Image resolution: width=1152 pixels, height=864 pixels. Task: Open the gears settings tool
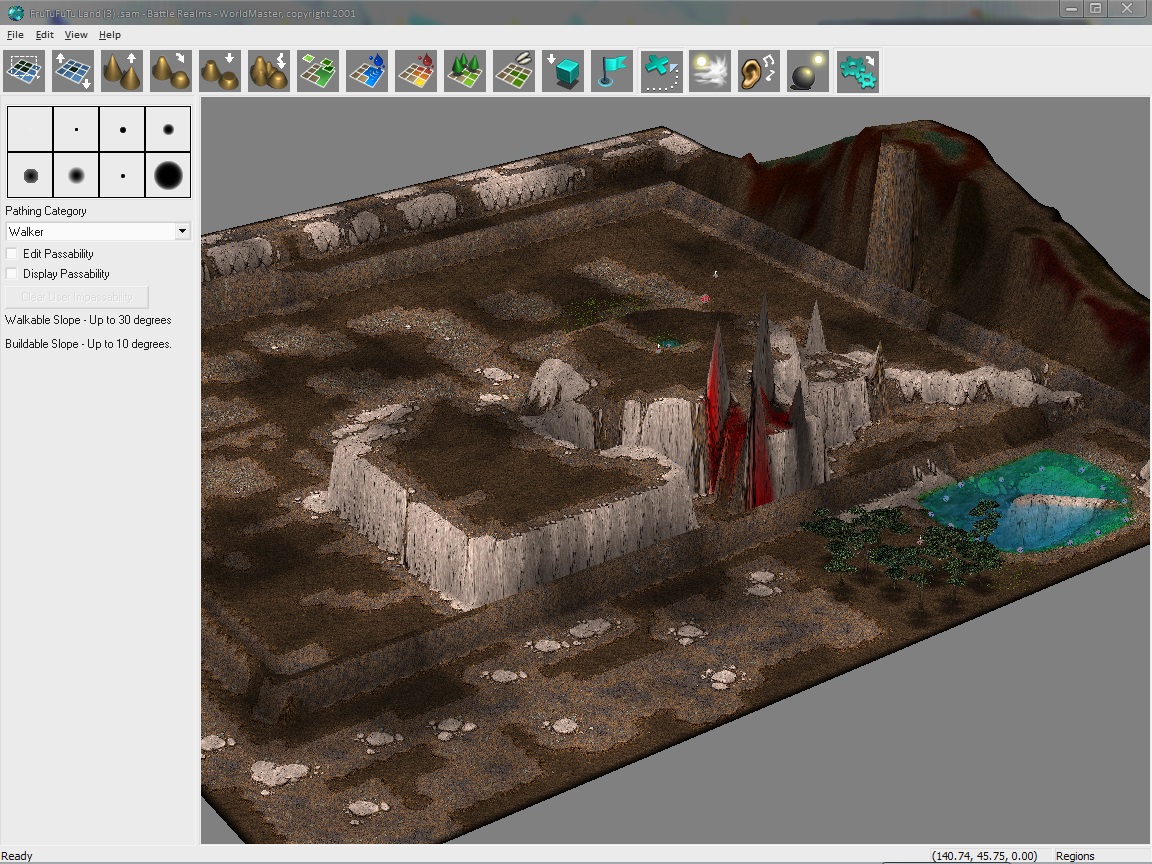857,71
